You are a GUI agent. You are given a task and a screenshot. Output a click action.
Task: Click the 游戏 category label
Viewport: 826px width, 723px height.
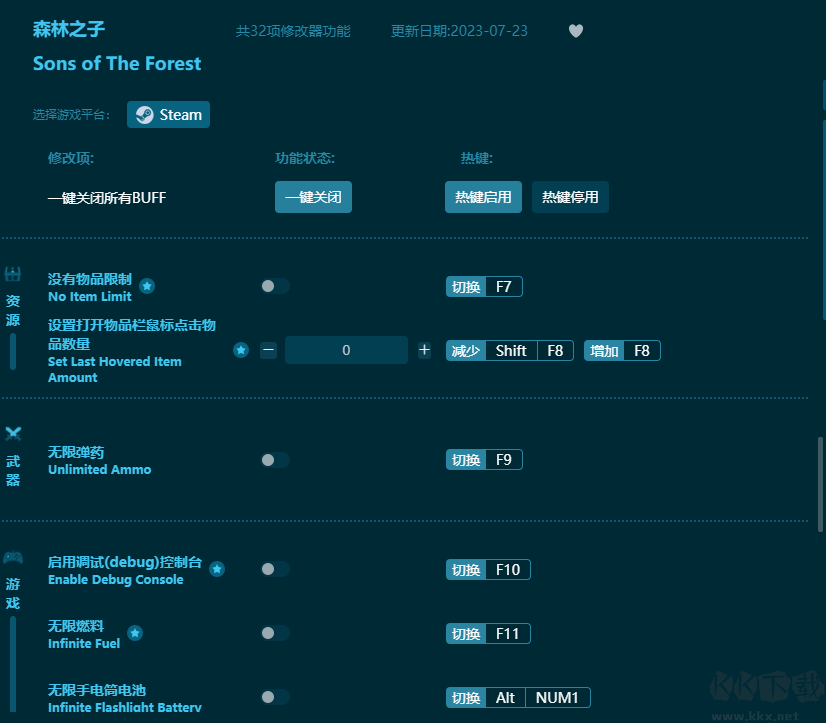click(x=13, y=593)
